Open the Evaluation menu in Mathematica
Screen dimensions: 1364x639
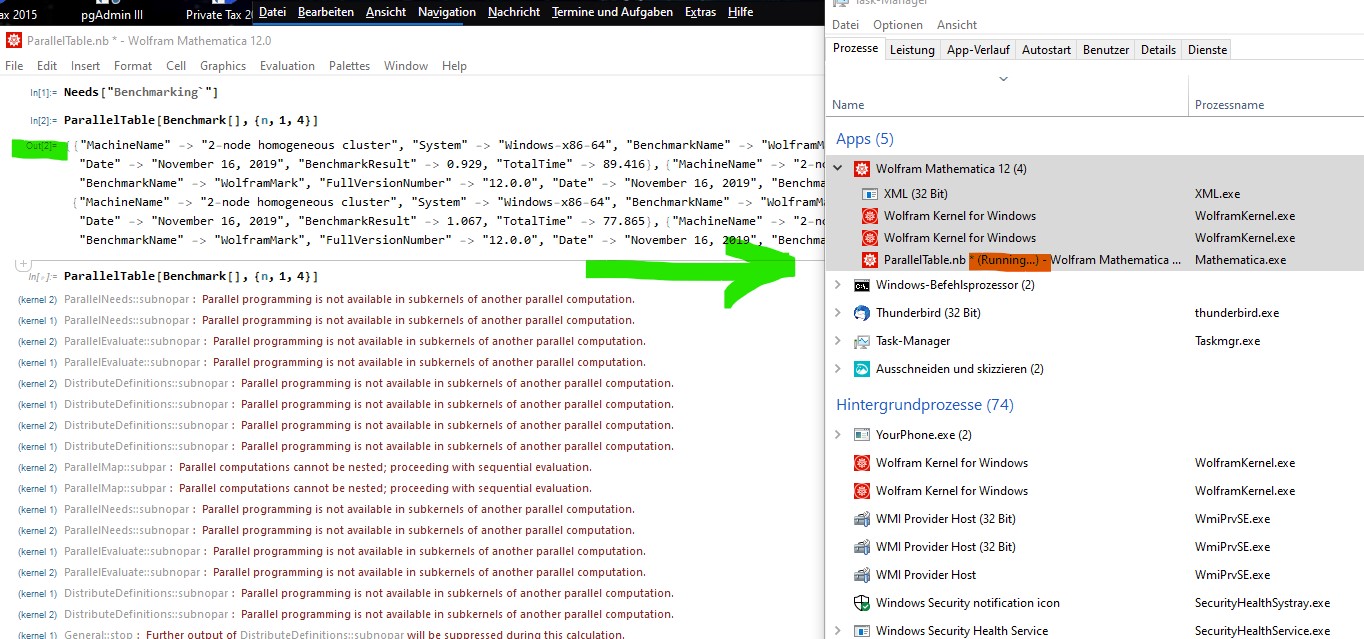[287, 66]
